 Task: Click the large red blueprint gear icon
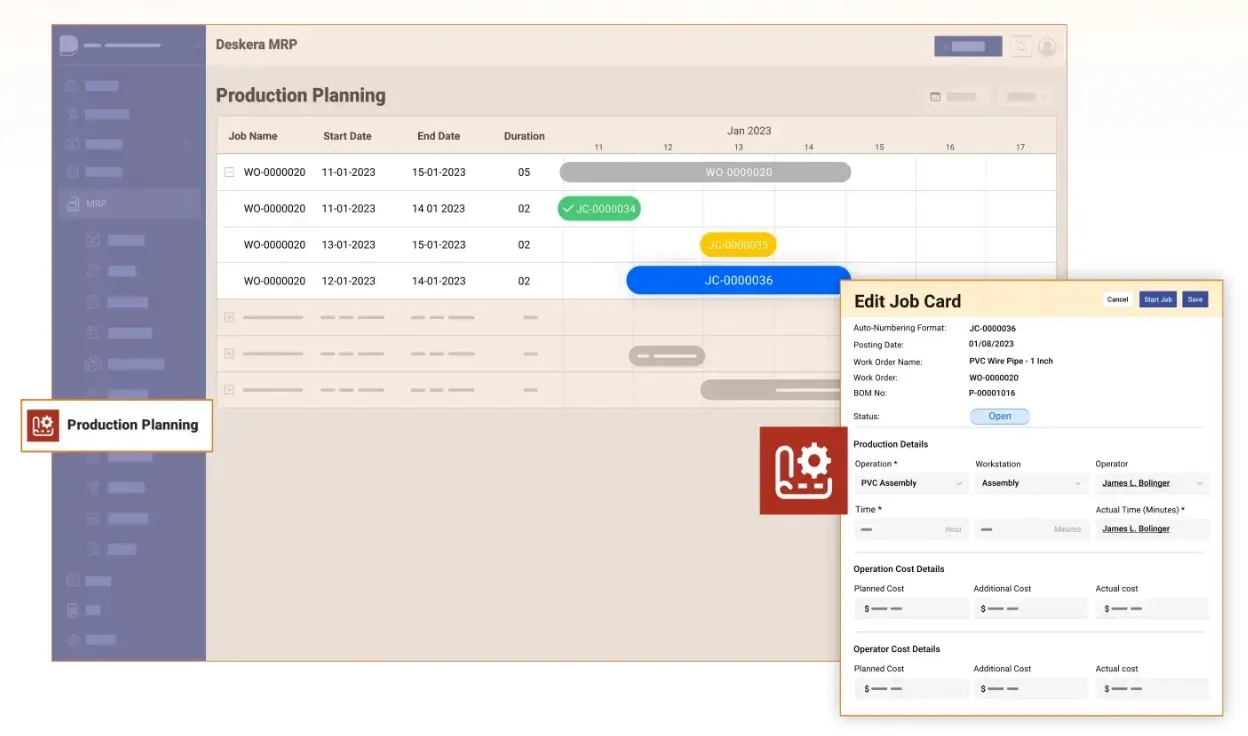pyautogui.click(x=803, y=470)
